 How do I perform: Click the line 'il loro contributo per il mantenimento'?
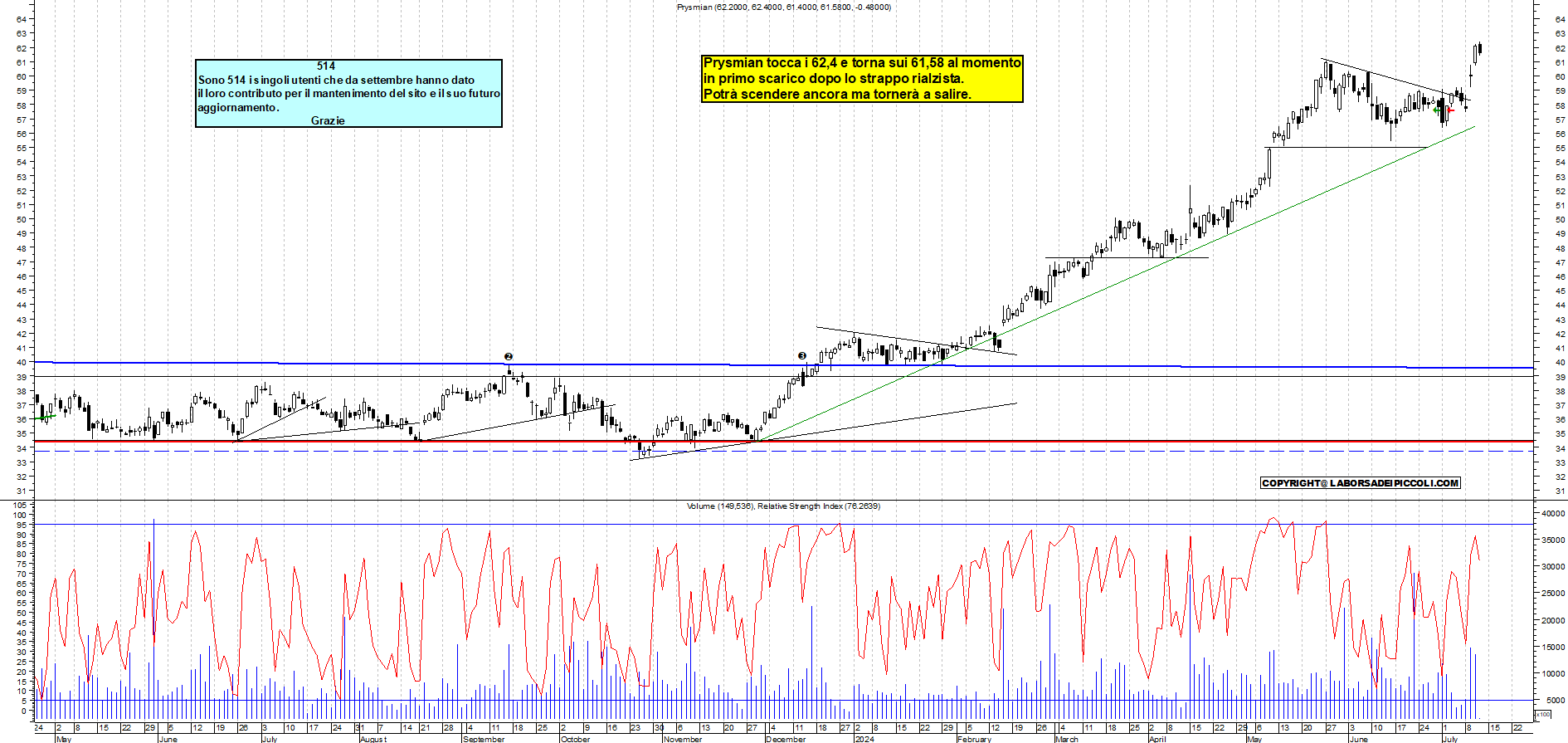(348, 93)
